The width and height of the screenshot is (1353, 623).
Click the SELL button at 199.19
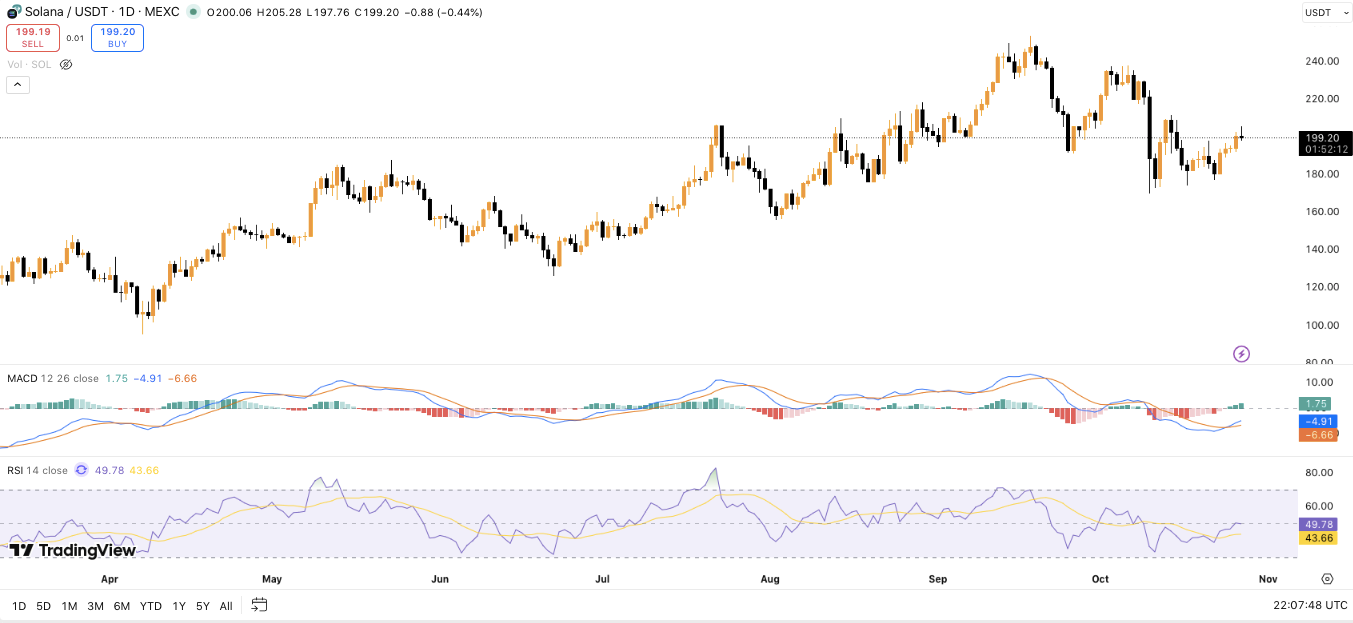pyautogui.click(x=33, y=38)
